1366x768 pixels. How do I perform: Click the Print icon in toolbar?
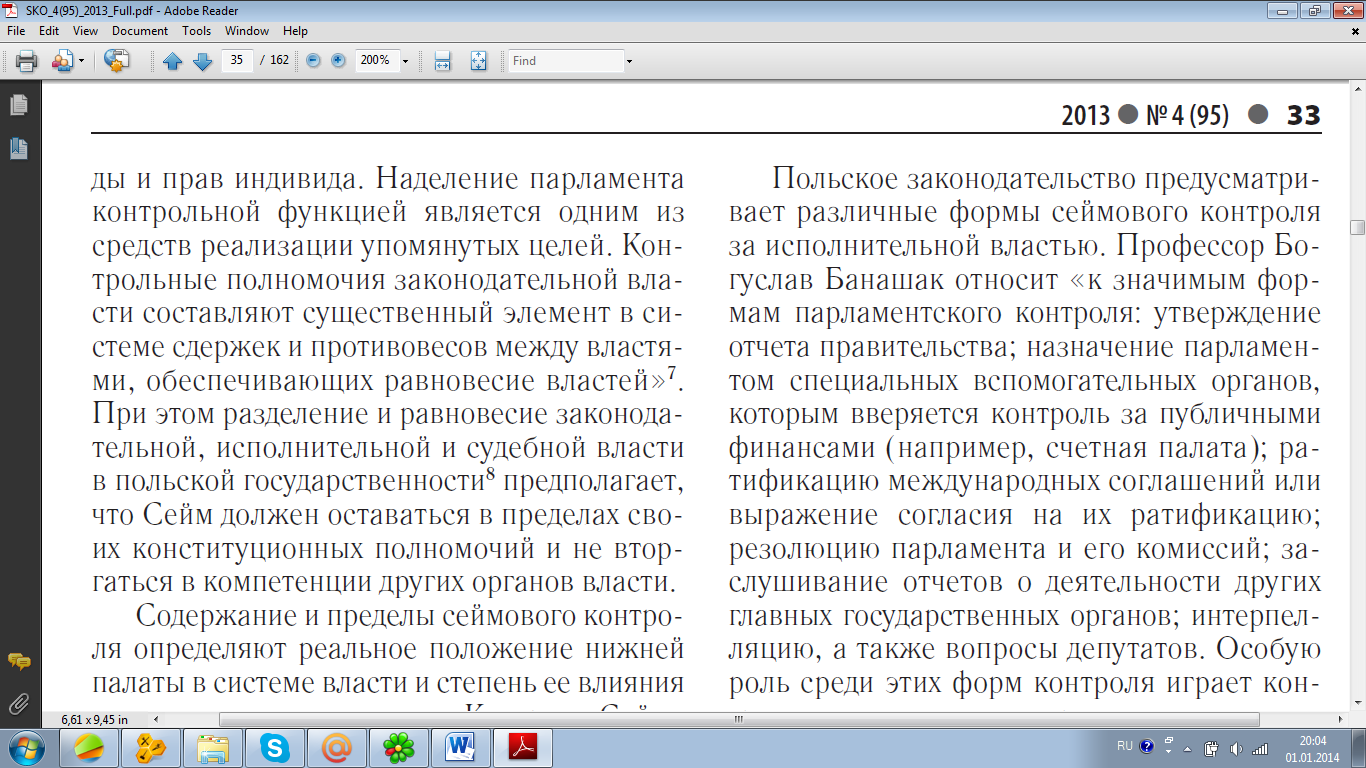(x=26, y=61)
